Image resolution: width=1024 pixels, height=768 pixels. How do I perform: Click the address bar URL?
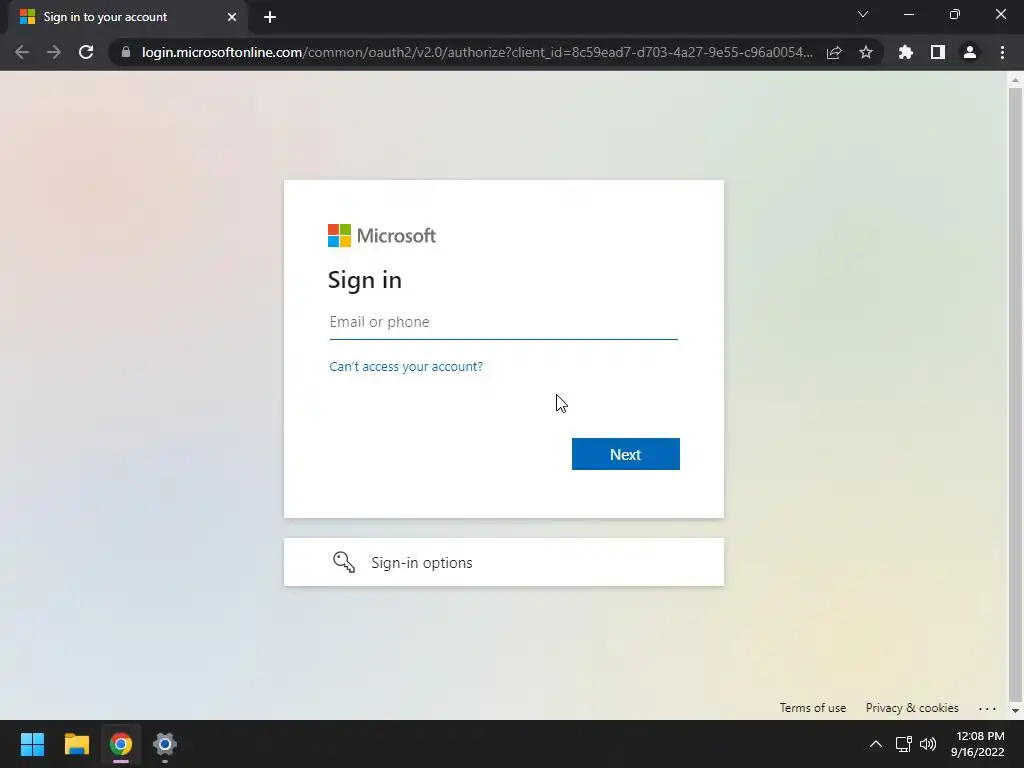pyautogui.click(x=477, y=52)
